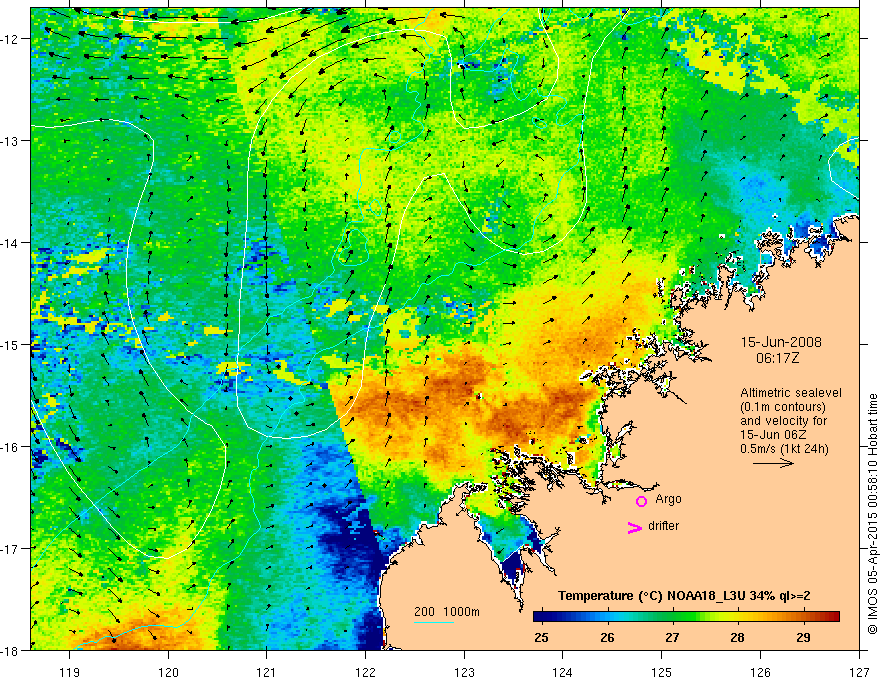
Task: Click the color bar value 28
Action: [737, 637]
